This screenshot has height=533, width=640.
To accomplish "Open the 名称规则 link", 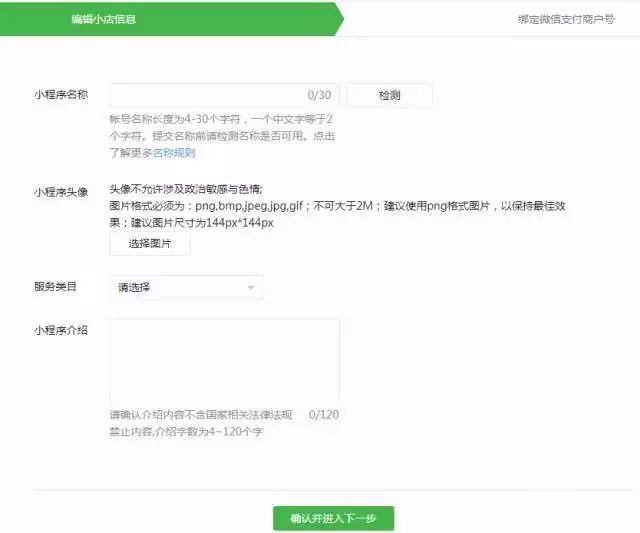I will tap(173, 153).
